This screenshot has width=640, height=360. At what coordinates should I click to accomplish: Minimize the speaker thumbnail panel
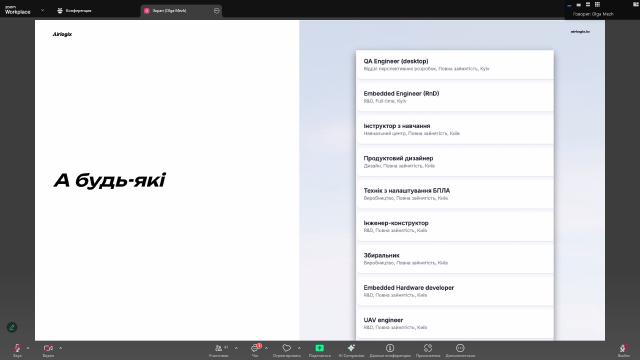tap(569, 5)
